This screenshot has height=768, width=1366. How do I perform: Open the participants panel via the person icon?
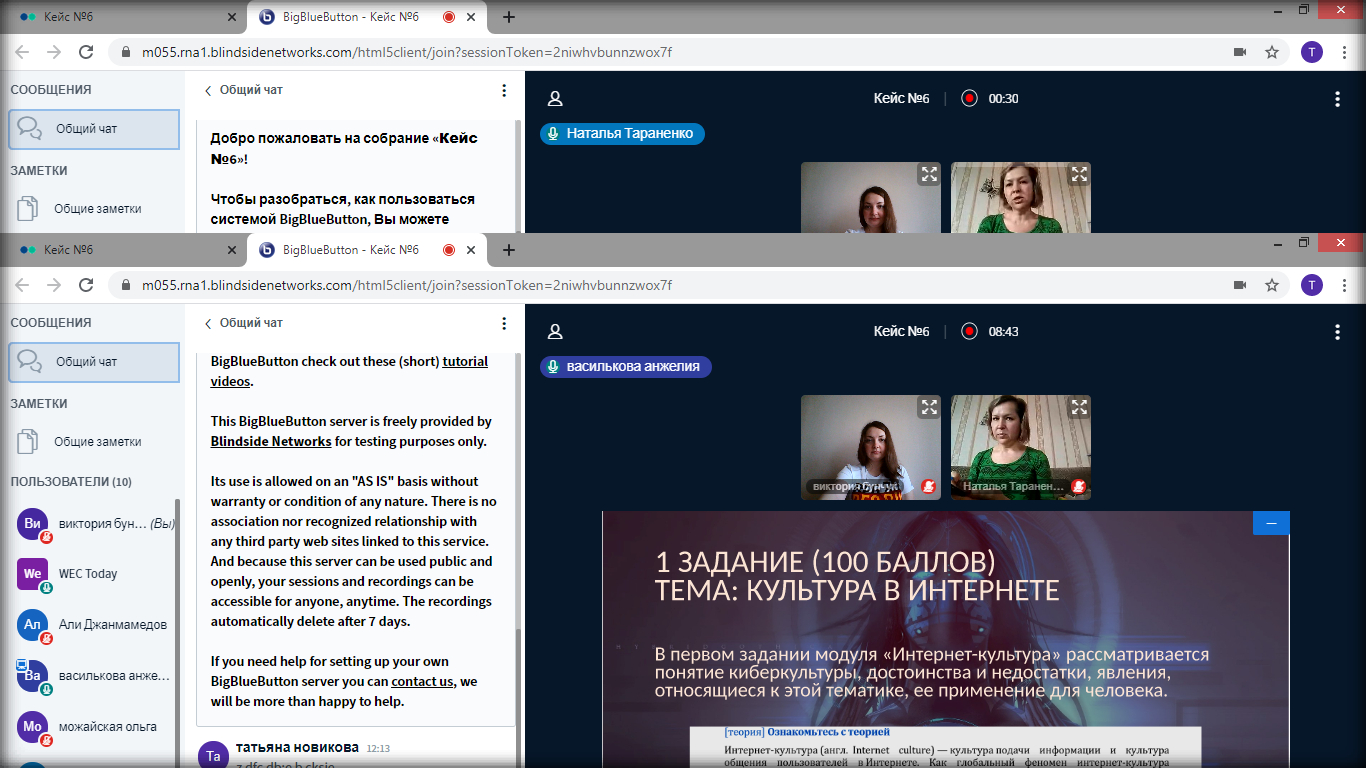tap(556, 332)
